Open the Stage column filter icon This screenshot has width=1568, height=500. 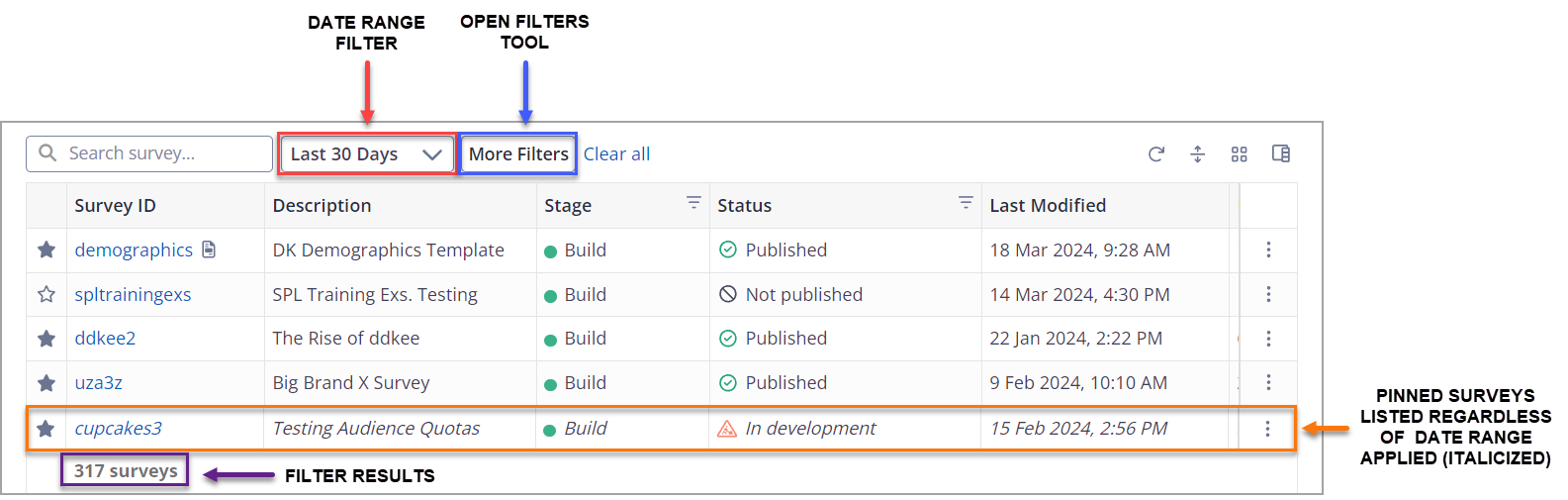click(x=693, y=202)
